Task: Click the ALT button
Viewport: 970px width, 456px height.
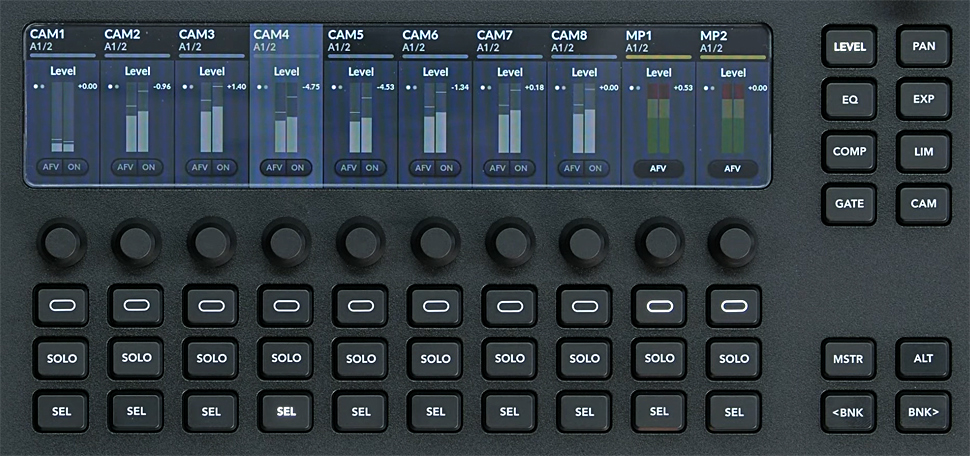Action: 924,359
